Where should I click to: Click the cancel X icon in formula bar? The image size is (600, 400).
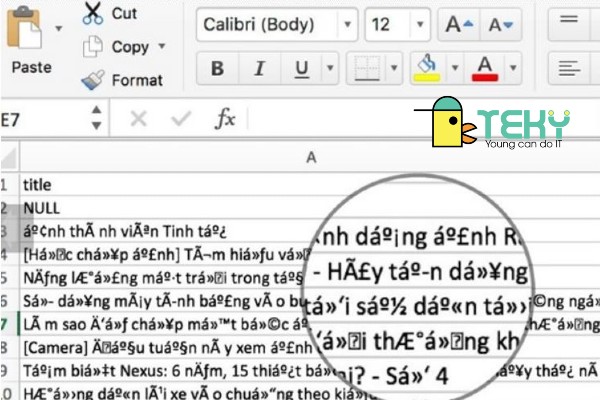click(x=138, y=119)
